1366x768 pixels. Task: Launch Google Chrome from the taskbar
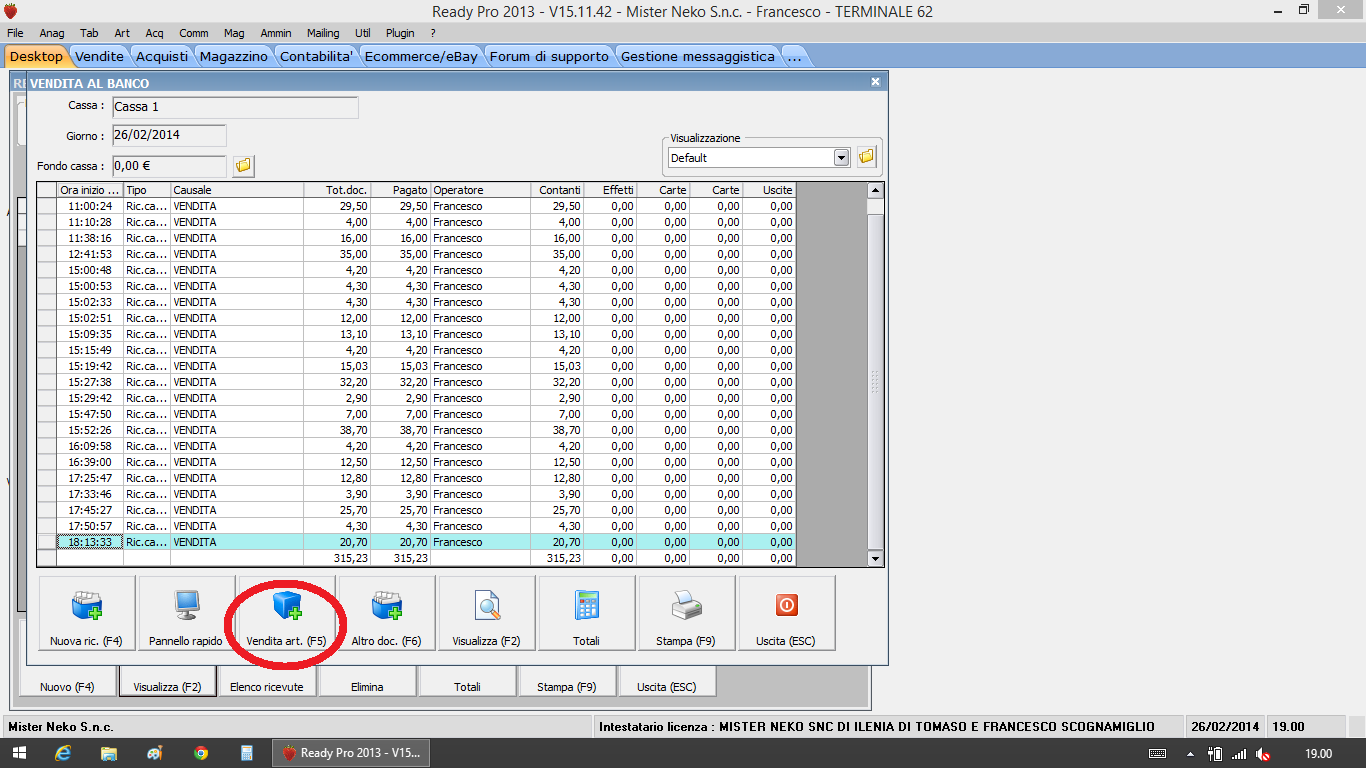point(201,753)
